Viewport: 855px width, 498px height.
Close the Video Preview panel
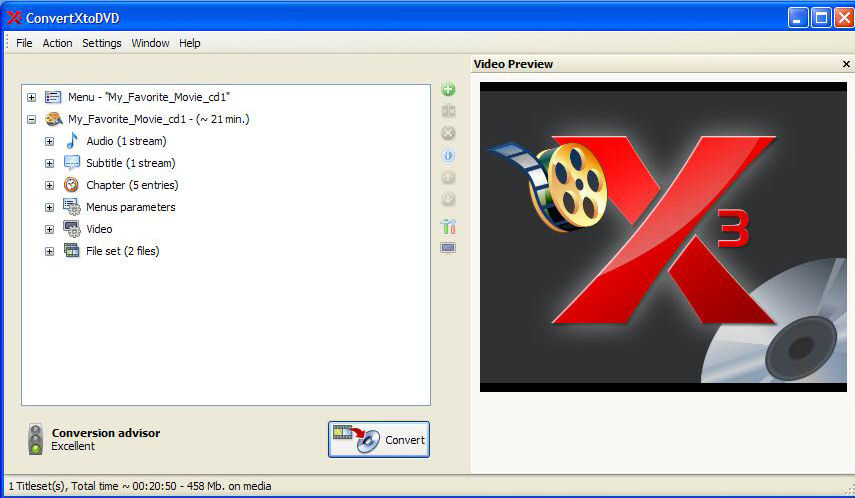point(846,64)
